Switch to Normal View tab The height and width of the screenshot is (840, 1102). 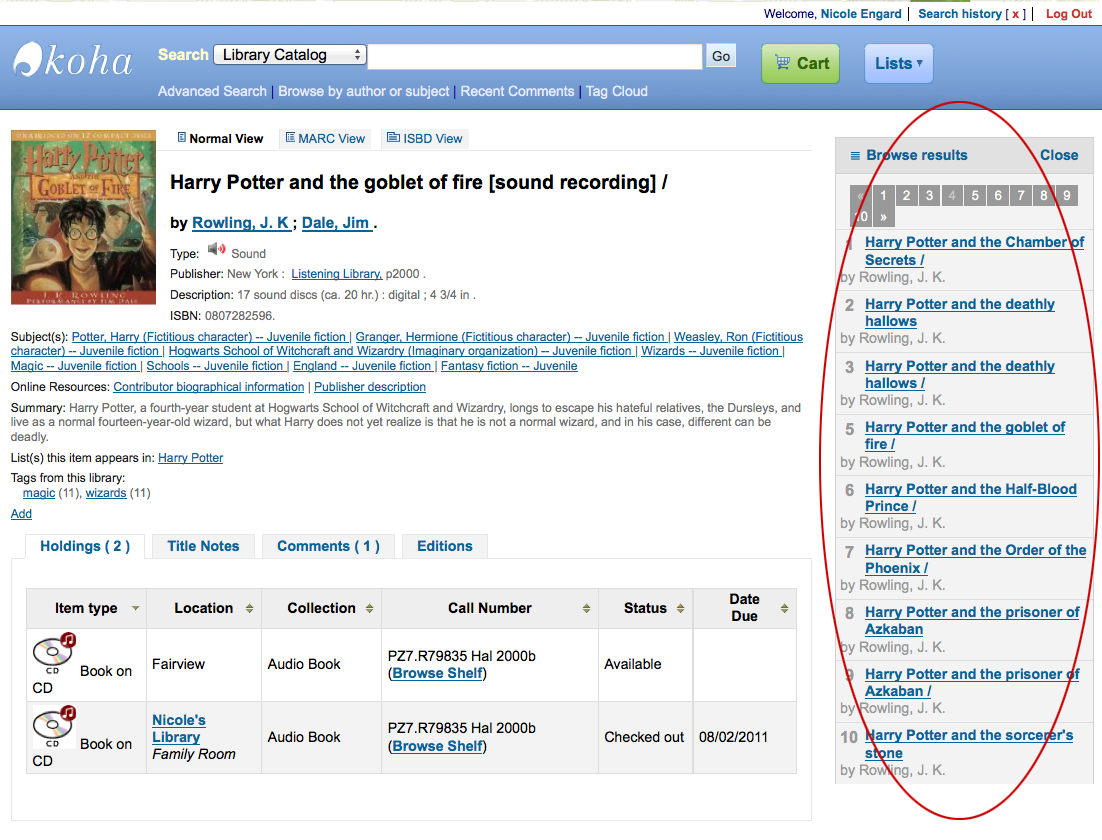(220, 138)
